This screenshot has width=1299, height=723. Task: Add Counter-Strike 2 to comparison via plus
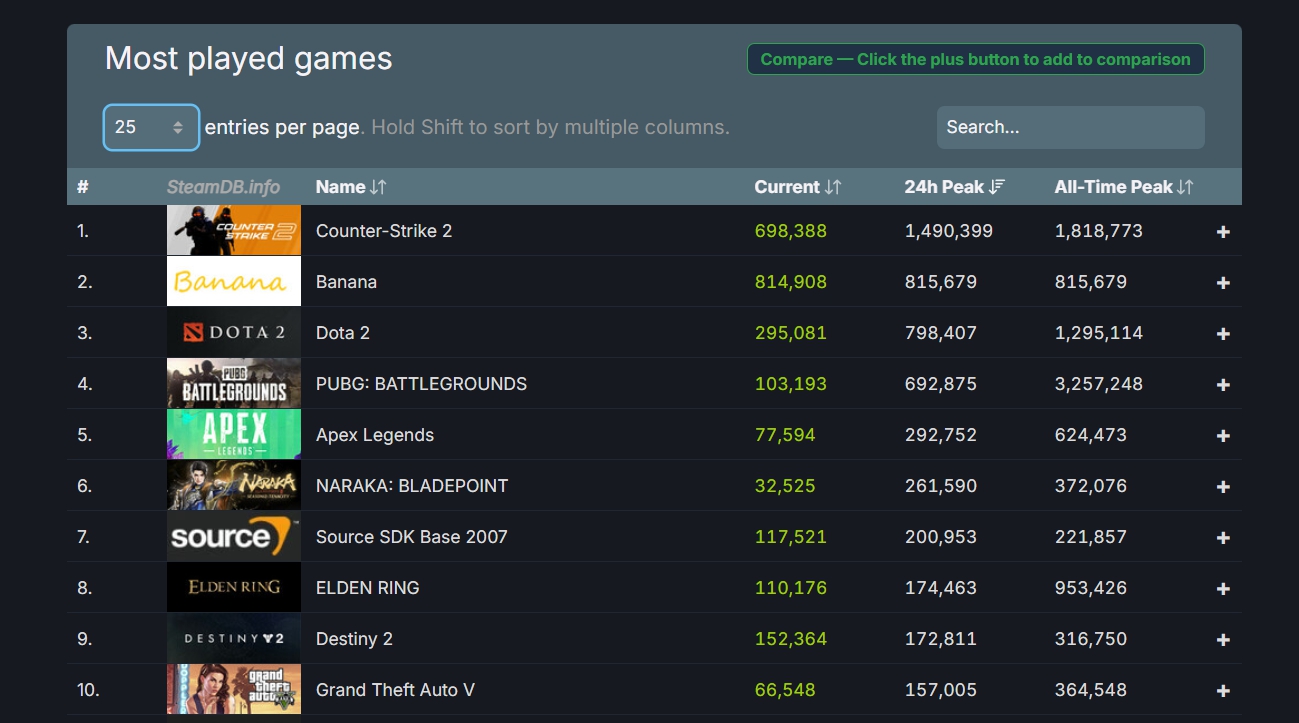tap(1222, 232)
